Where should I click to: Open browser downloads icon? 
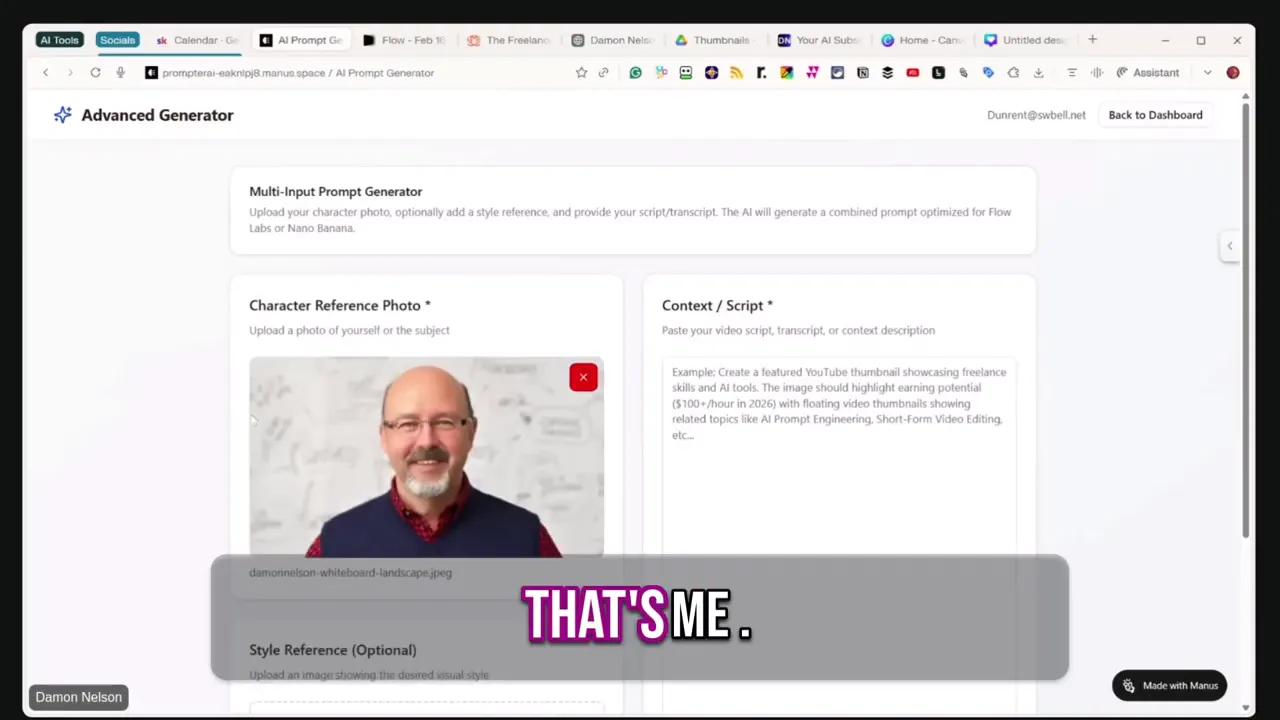[1038, 73]
